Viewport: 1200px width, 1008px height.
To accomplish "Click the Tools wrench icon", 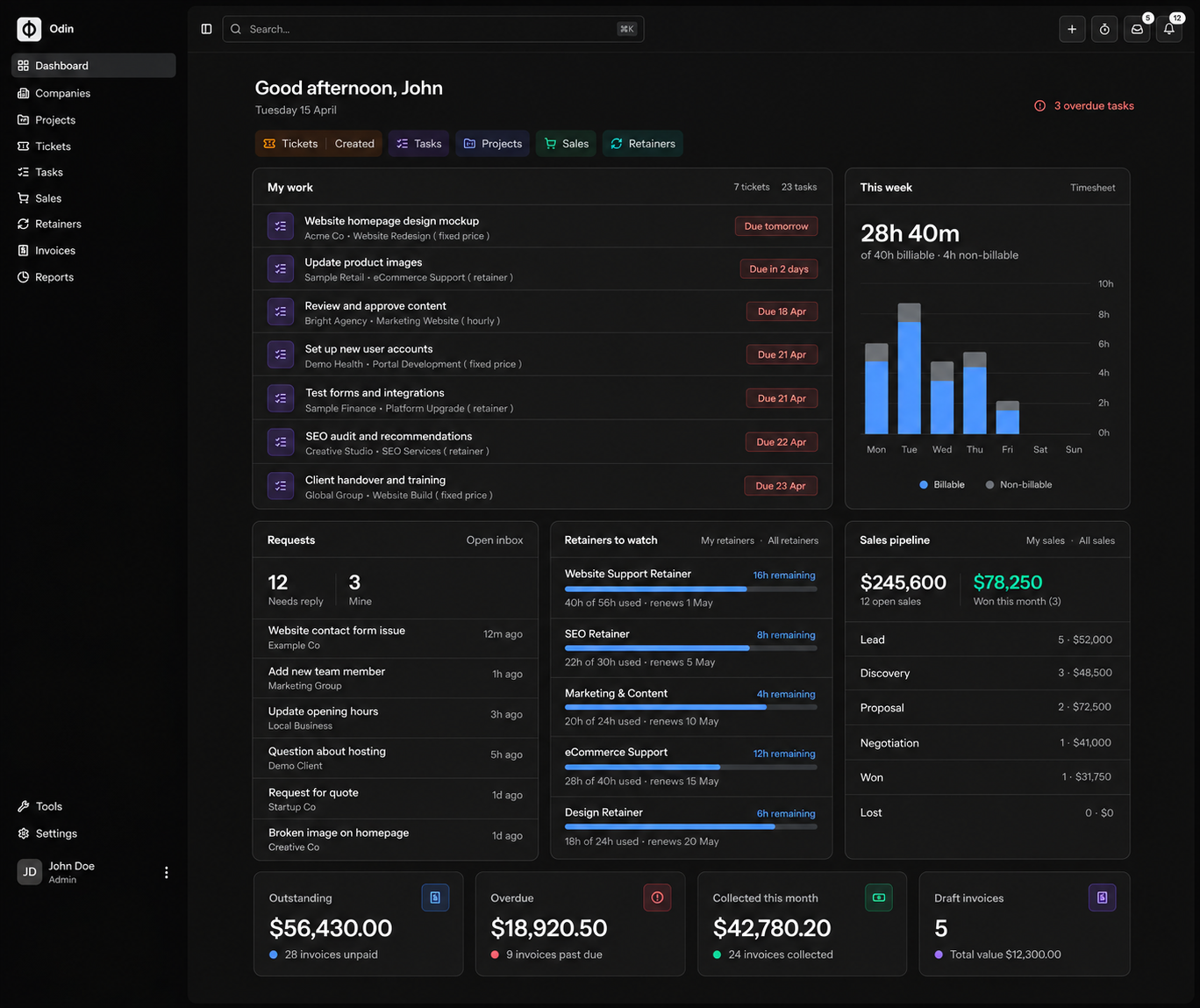I will tap(24, 806).
